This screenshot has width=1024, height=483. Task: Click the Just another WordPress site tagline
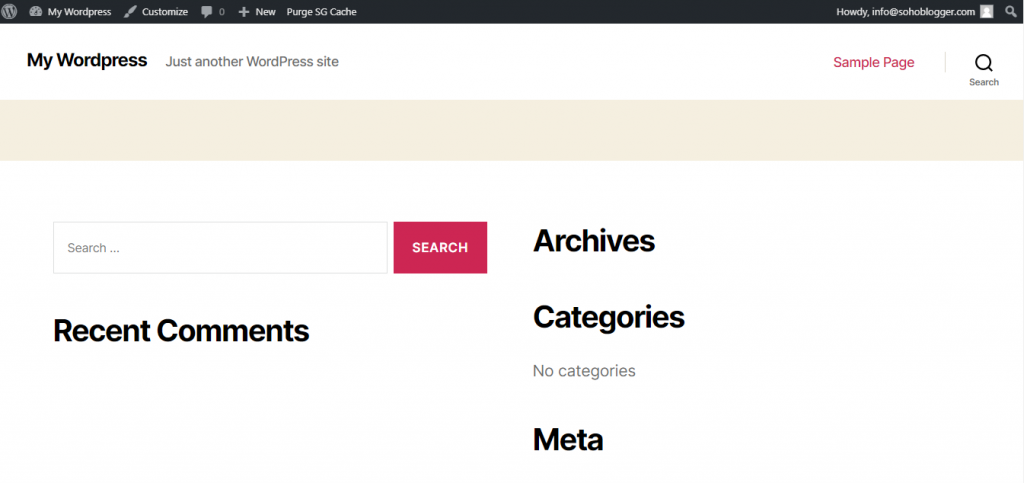click(252, 62)
